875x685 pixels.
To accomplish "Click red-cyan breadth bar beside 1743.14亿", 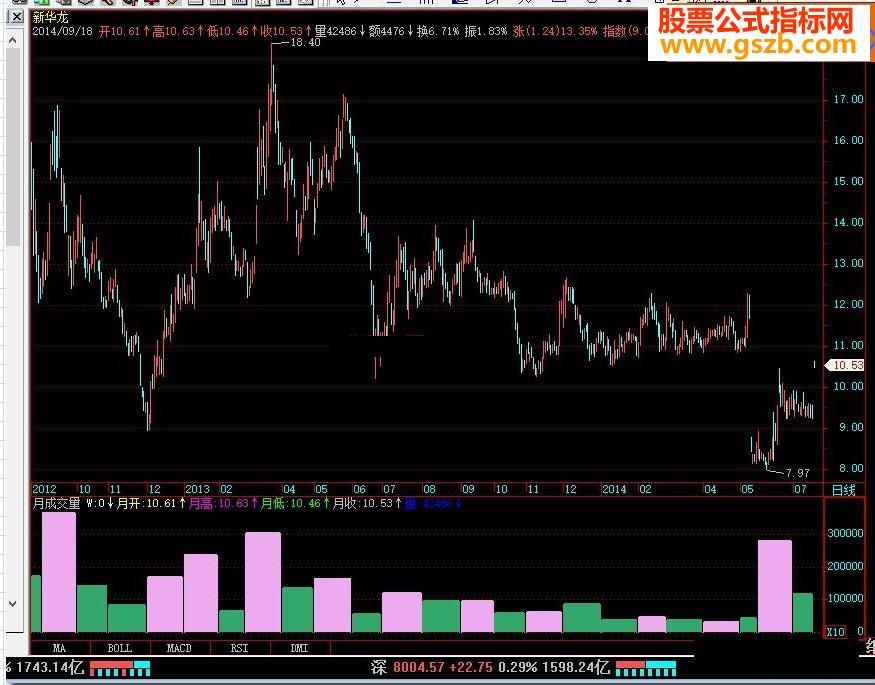I will pos(120,668).
